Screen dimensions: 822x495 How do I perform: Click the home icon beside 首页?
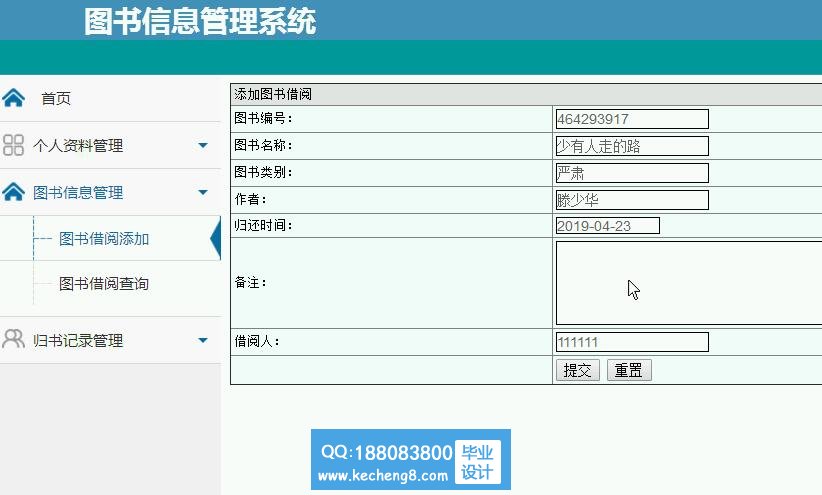(x=13, y=98)
